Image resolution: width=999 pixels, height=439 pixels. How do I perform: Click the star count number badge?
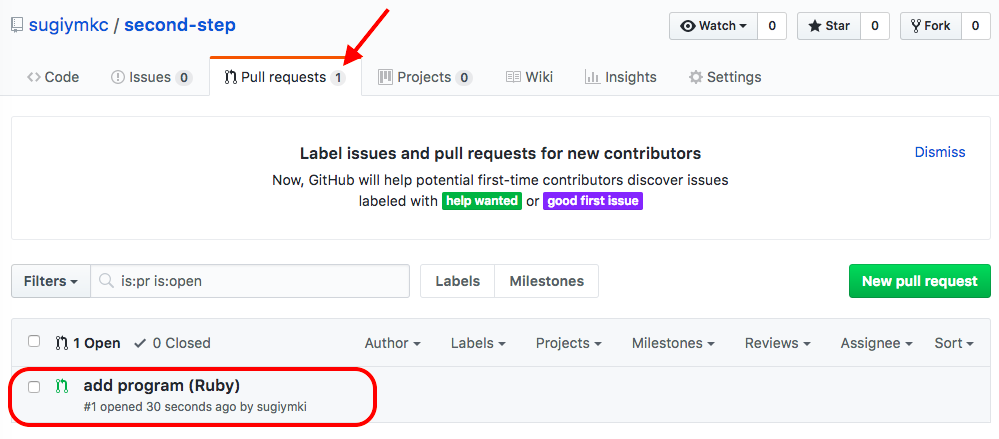(x=874, y=26)
